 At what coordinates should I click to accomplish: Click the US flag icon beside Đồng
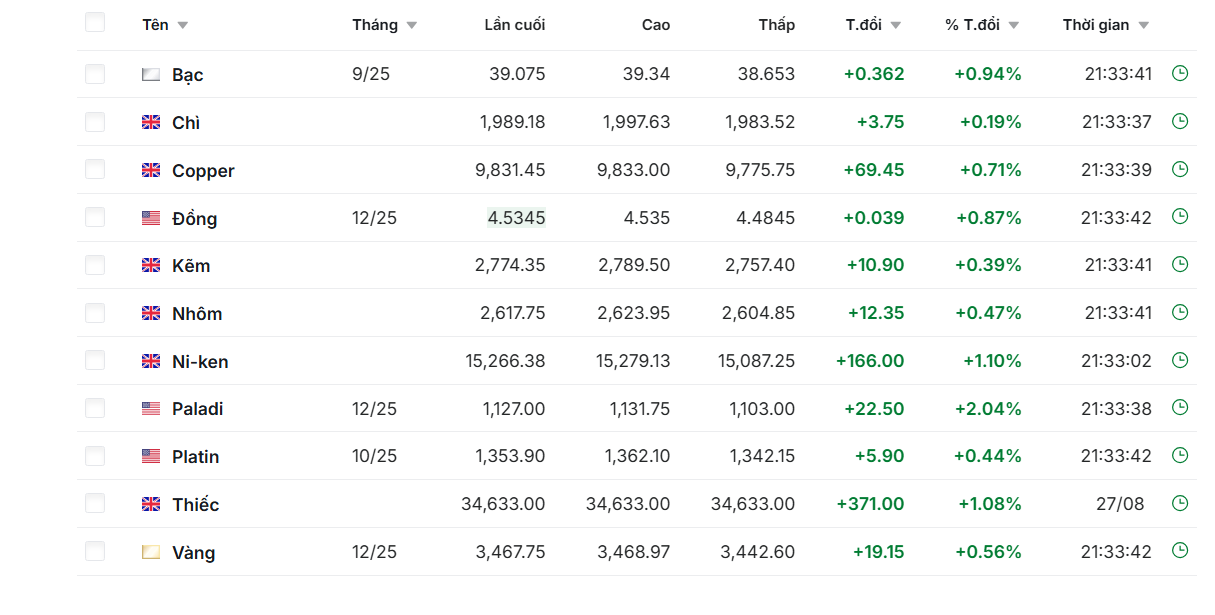pyautogui.click(x=151, y=218)
